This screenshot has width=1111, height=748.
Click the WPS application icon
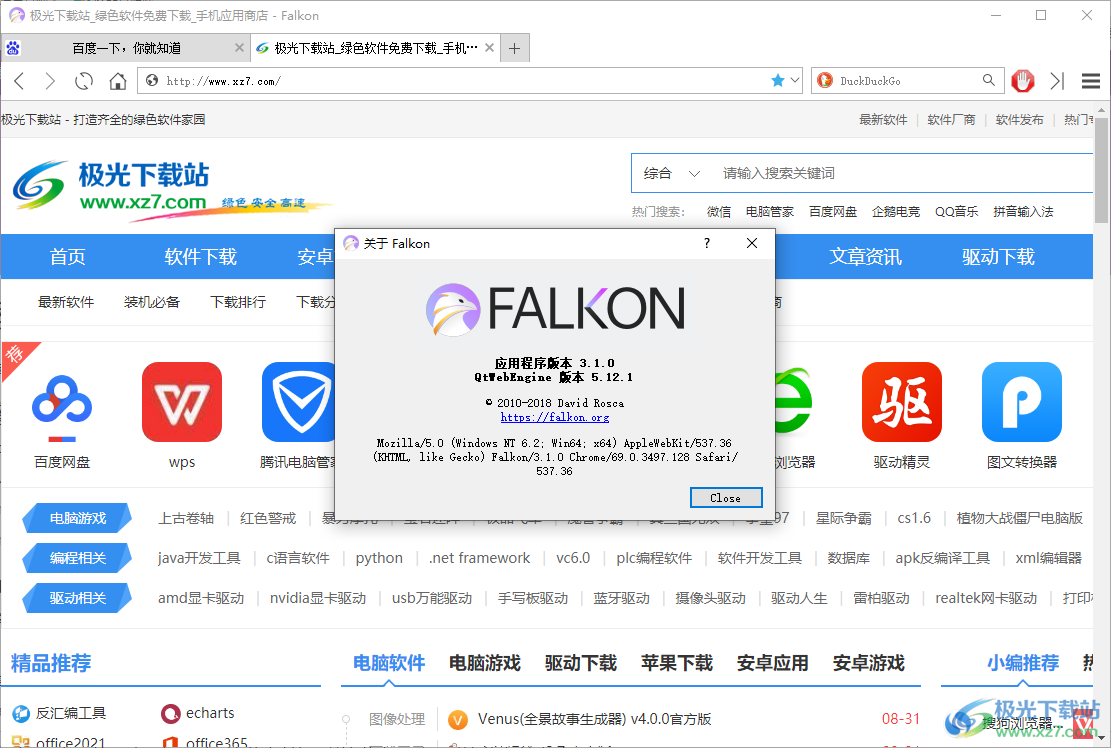click(181, 401)
